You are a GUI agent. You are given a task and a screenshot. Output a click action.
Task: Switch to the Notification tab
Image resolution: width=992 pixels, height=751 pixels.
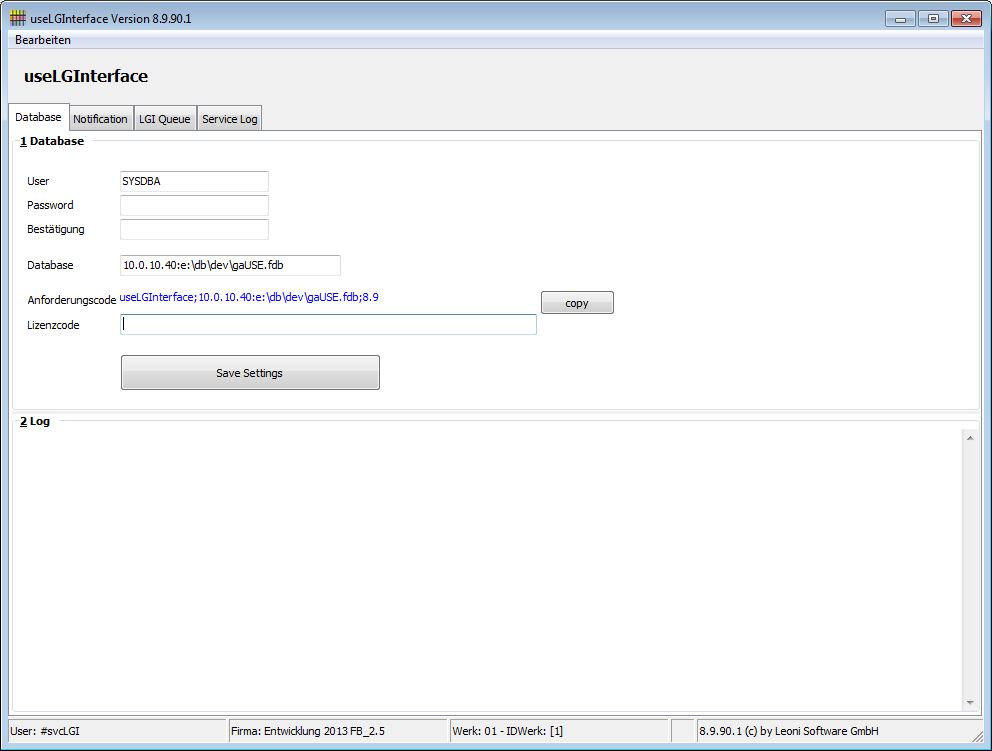coord(101,119)
